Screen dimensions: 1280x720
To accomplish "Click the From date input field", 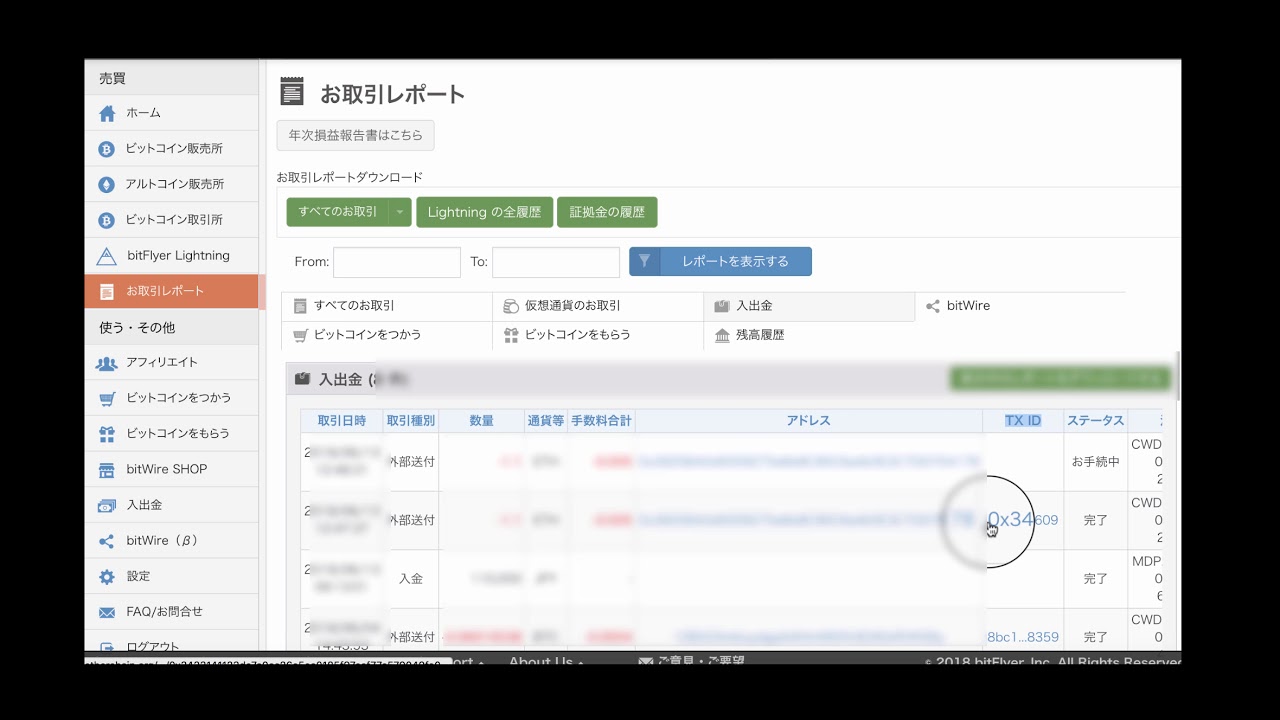I will click(x=397, y=262).
